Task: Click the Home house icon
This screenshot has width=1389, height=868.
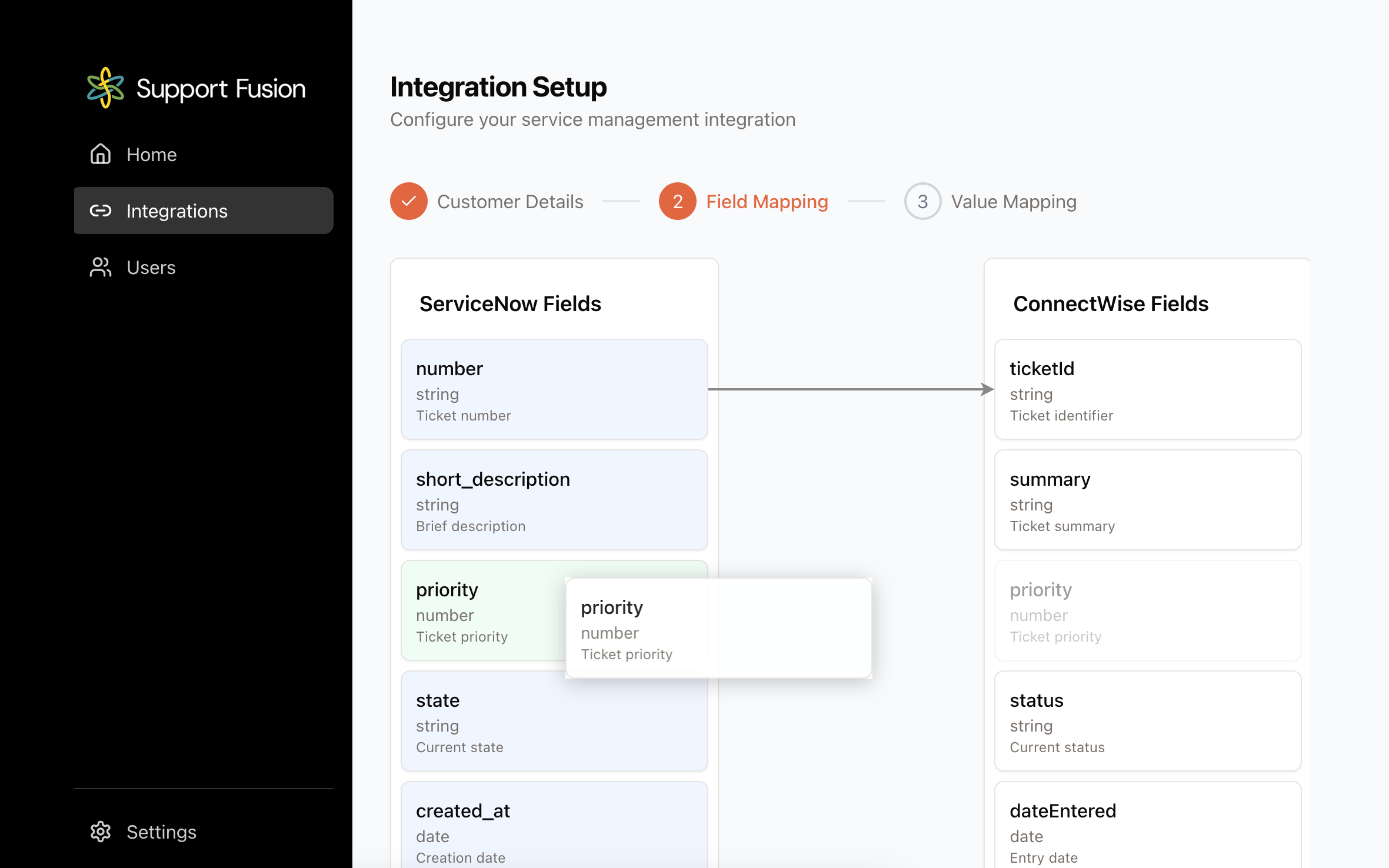Action: click(x=101, y=154)
